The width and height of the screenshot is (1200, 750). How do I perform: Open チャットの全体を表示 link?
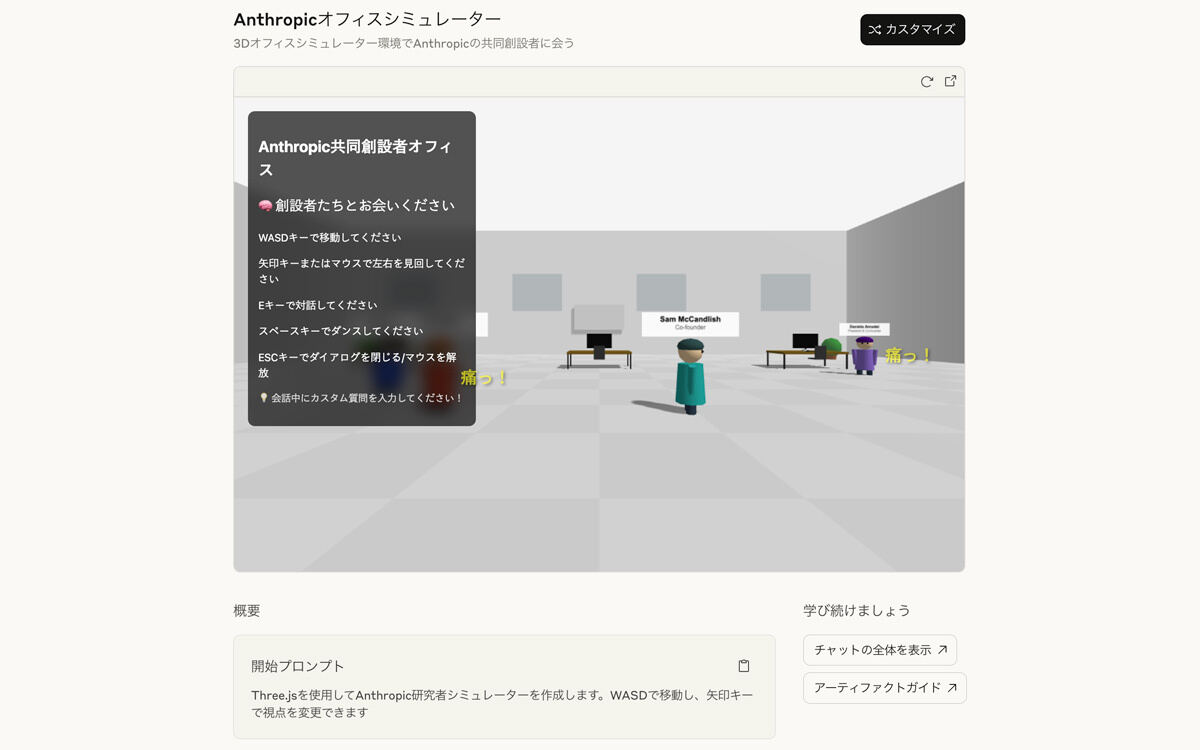(880, 650)
